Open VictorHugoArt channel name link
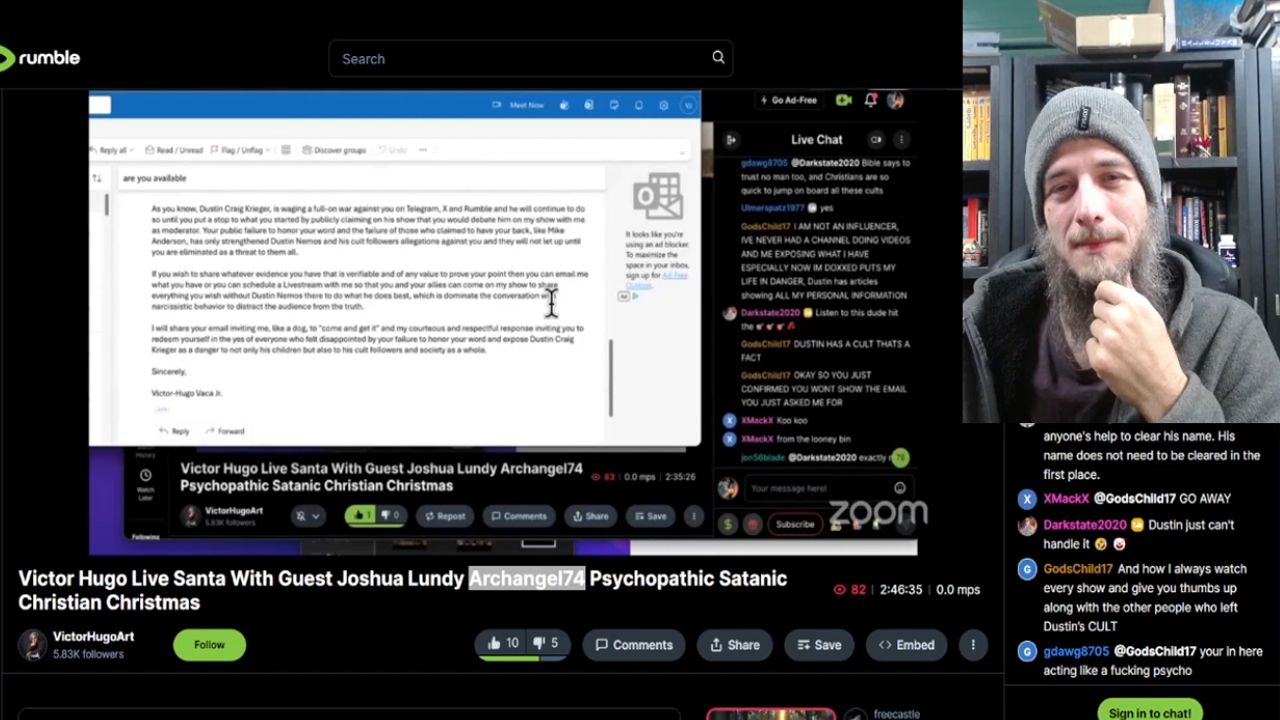Viewport: 1280px width, 720px height. (x=93, y=636)
